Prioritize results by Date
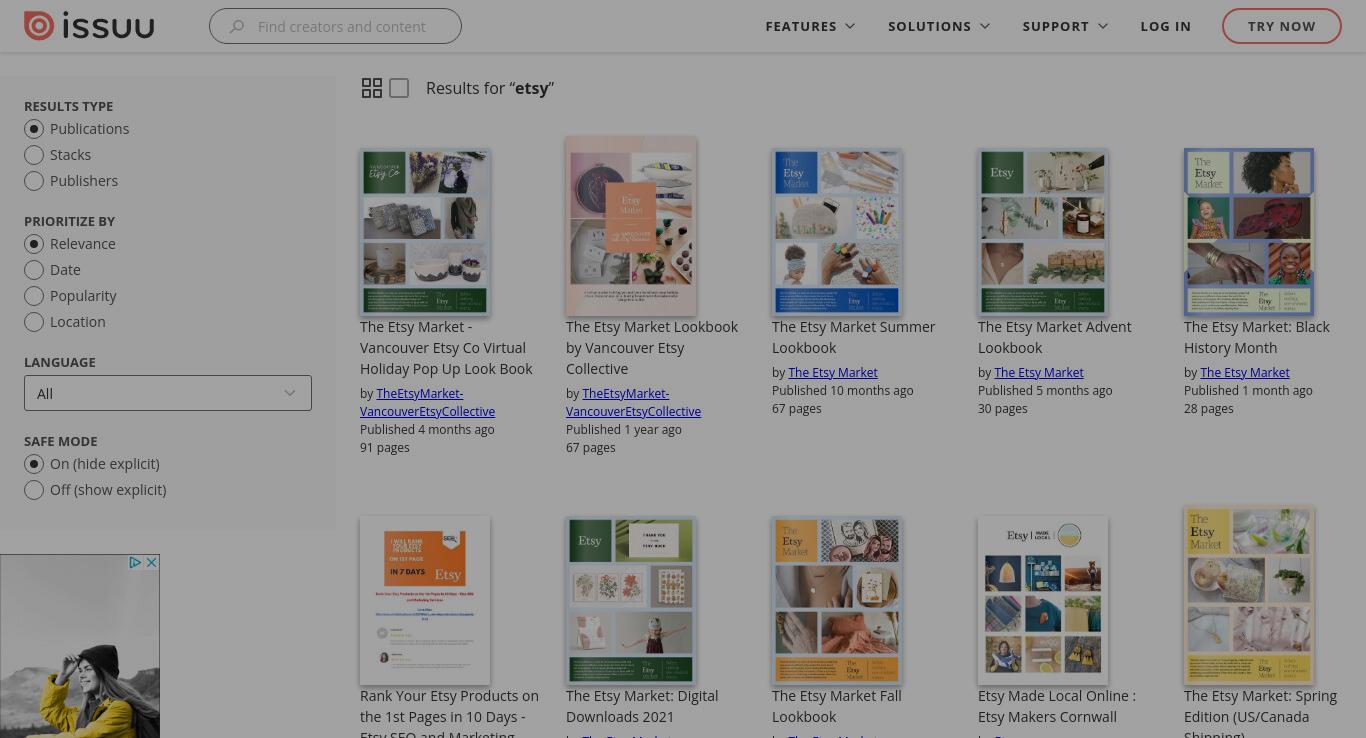Screen dimensions: 1366x738 tap(34, 270)
